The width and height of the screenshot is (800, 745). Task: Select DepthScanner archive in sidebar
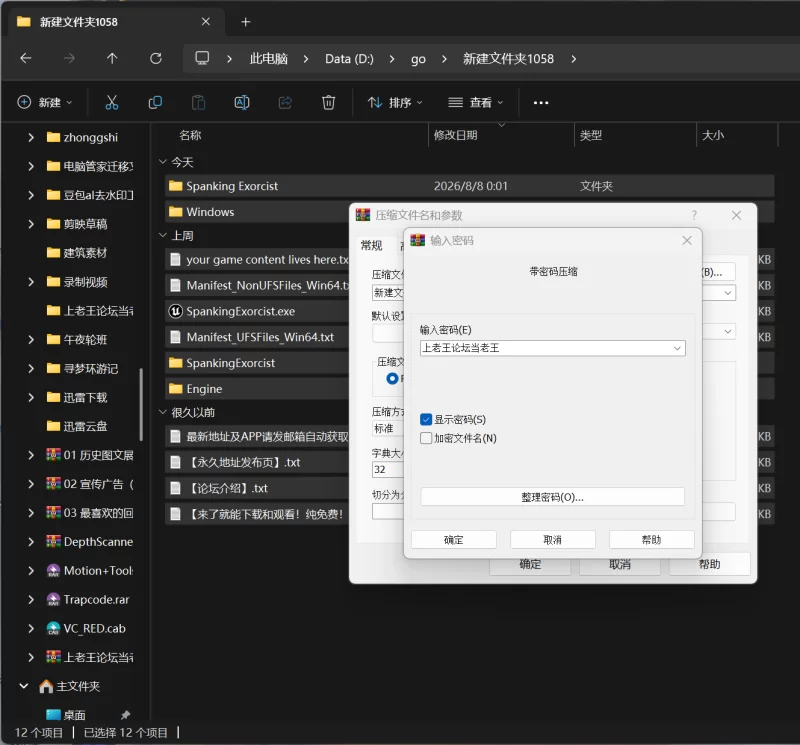point(98,542)
